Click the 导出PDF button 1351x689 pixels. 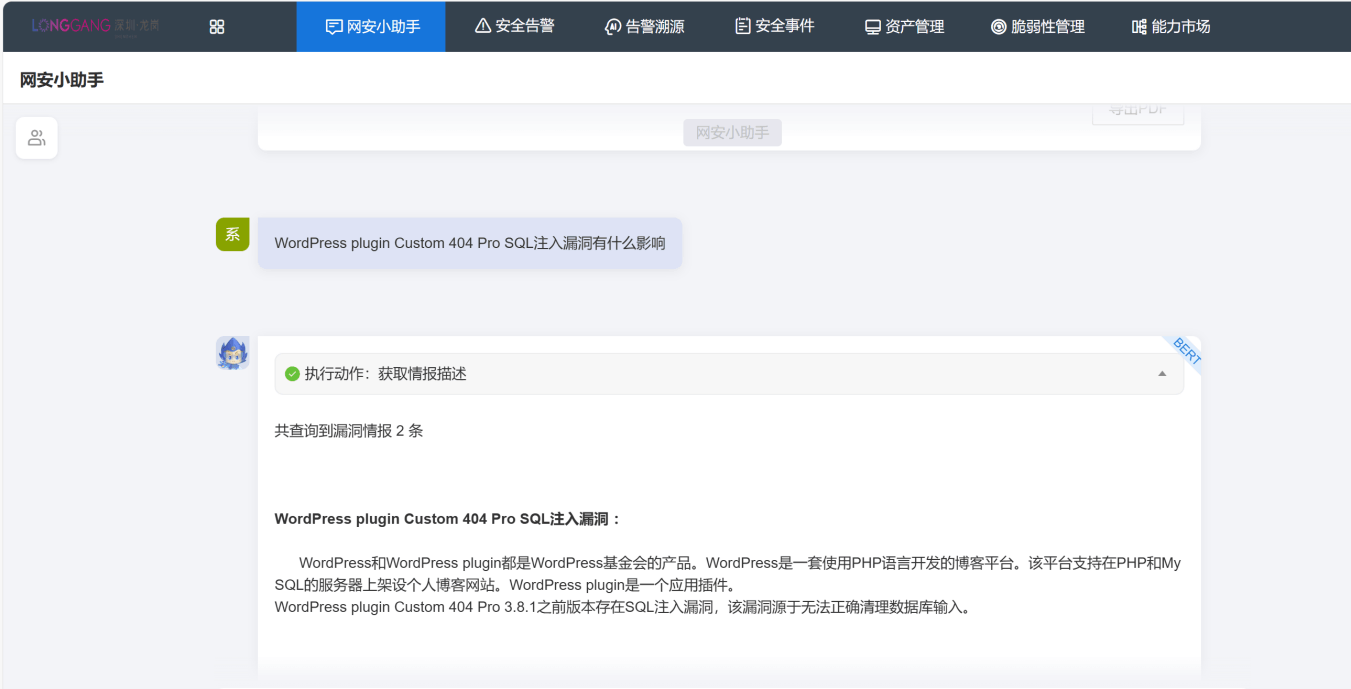(1138, 112)
